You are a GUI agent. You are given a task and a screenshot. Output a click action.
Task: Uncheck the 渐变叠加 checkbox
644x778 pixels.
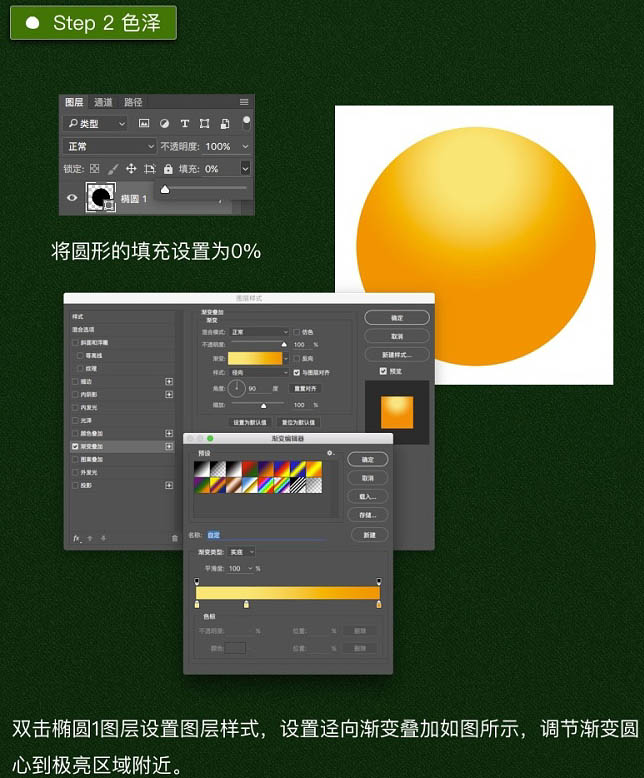coord(75,447)
